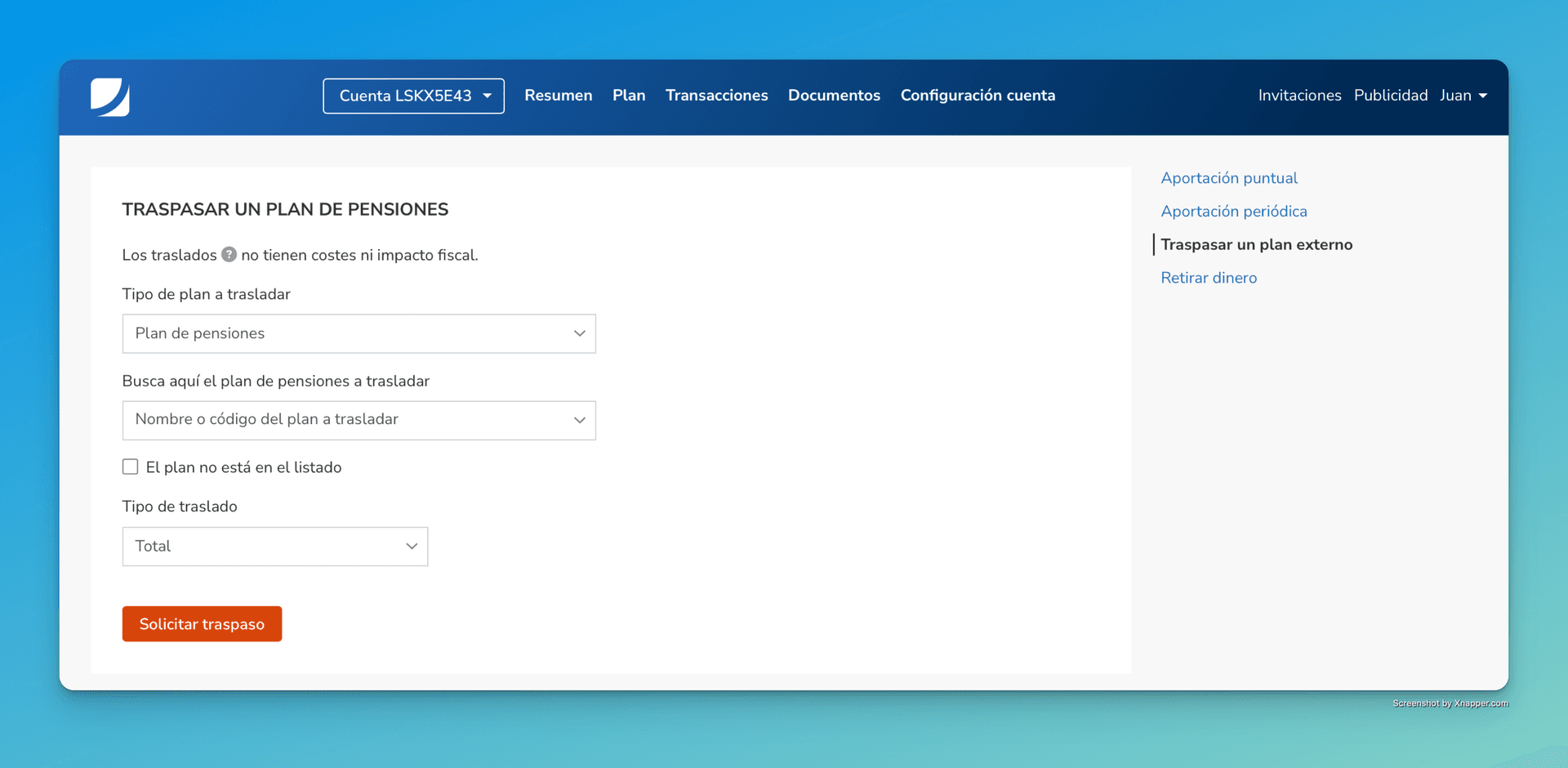This screenshot has width=1568, height=768.
Task: Select Aportación puntual in the sidebar
Action: coord(1229,178)
